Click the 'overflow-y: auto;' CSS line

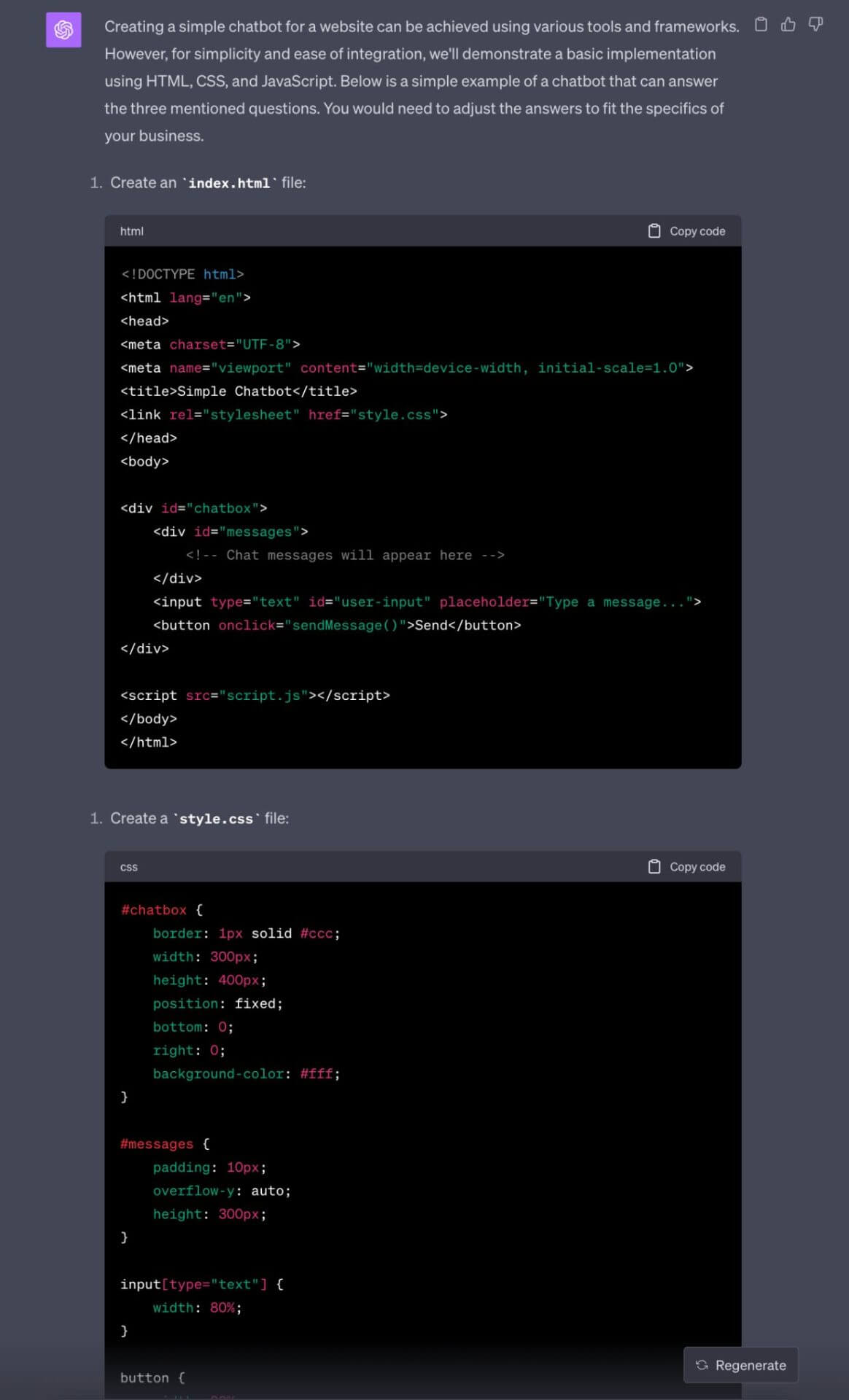[222, 1191]
